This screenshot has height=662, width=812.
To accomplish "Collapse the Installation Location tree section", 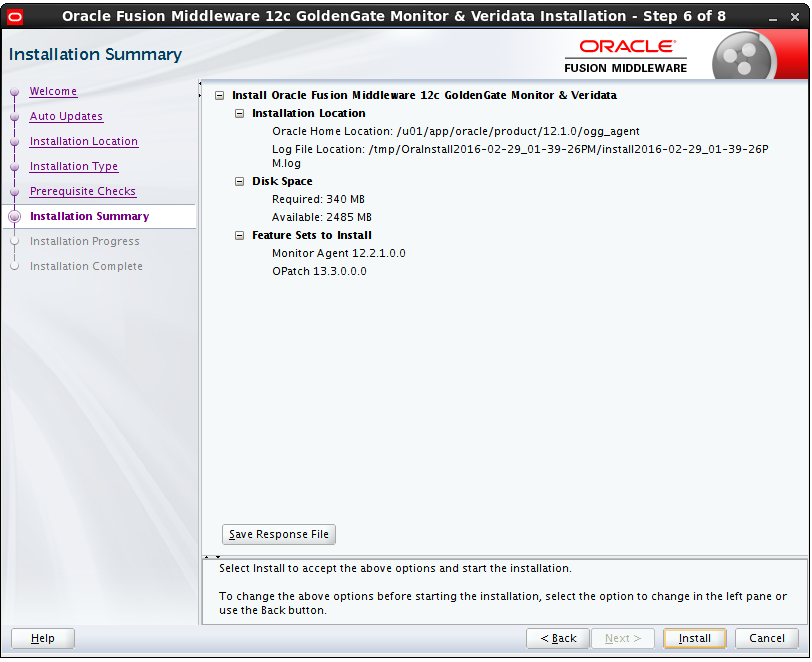I will pyautogui.click(x=239, y=113).
